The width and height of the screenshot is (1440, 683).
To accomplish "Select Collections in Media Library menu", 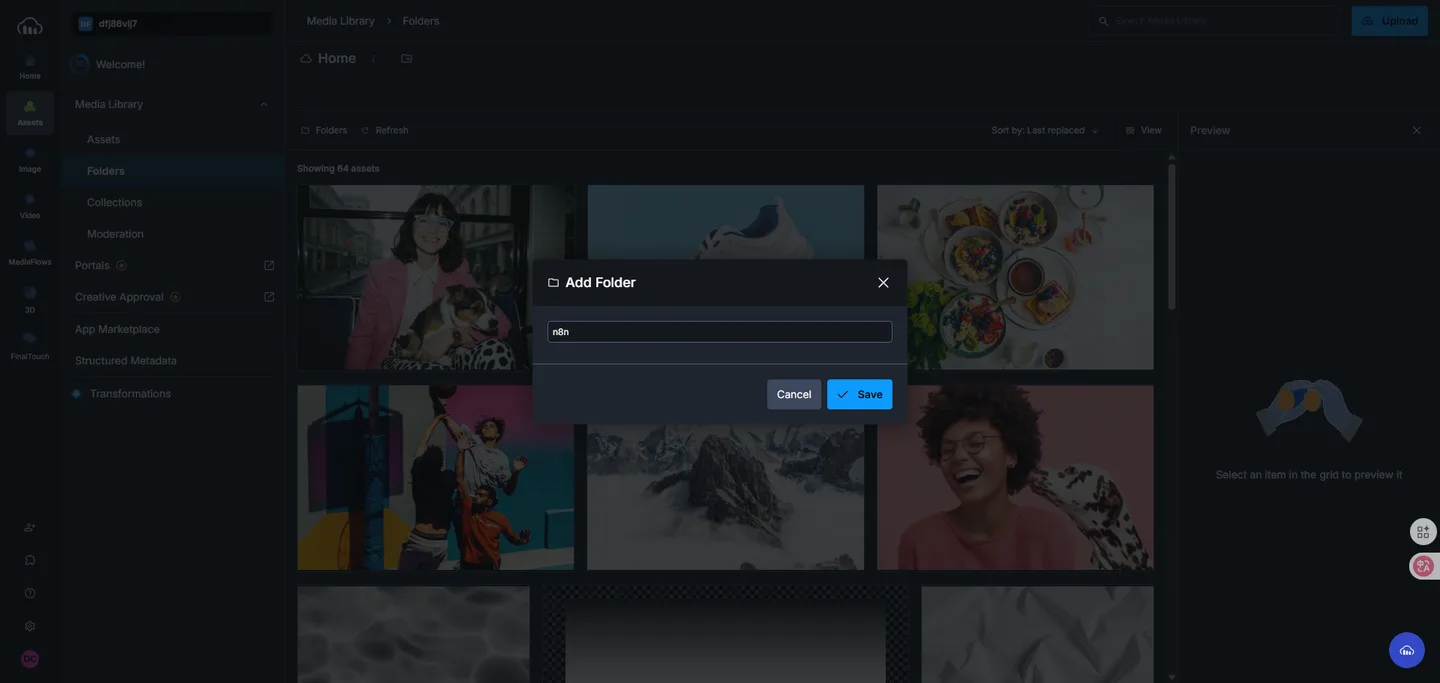I will [x=115, y=202].
